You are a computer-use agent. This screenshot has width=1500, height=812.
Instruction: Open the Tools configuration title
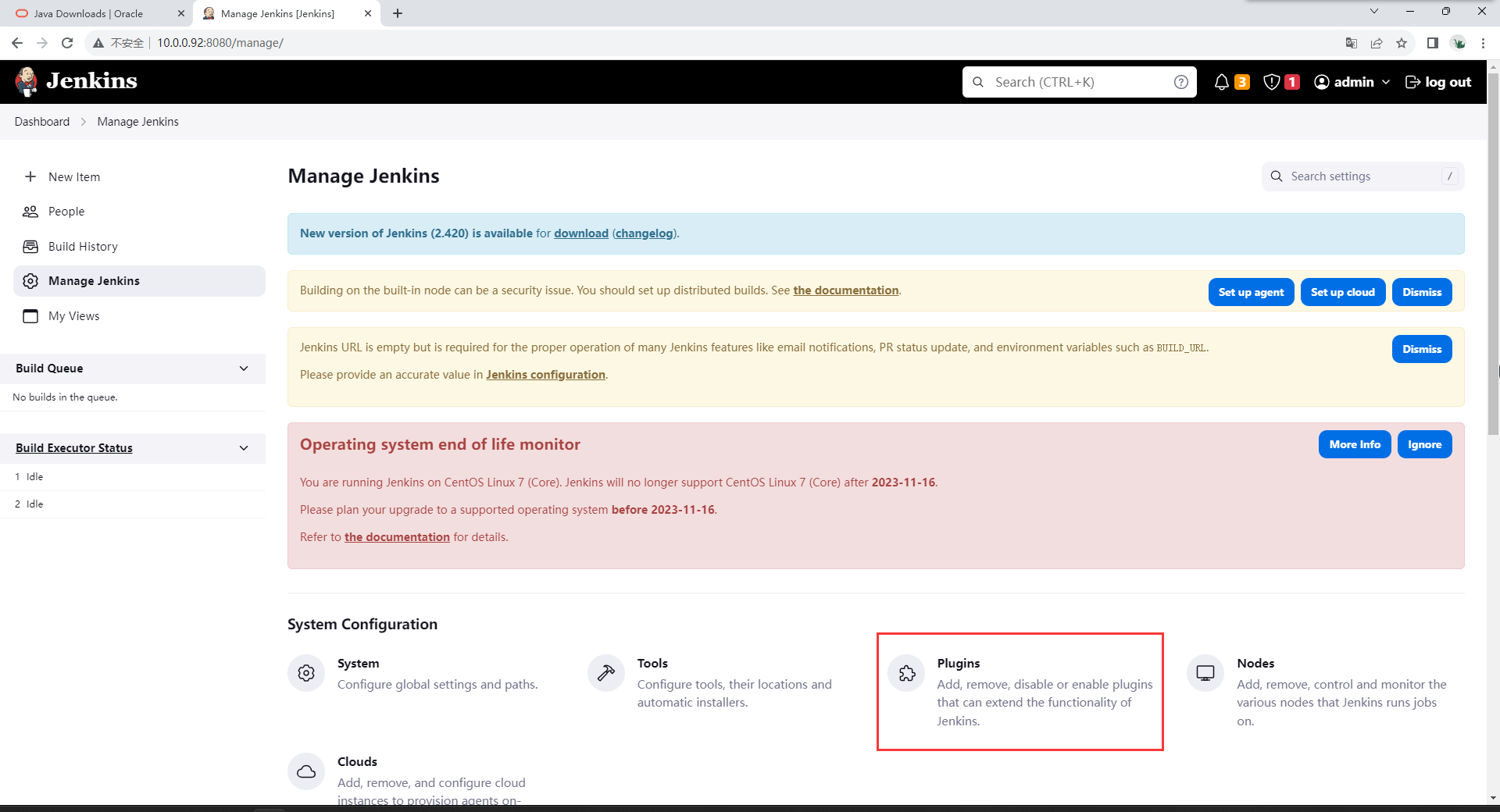(652, 663)
